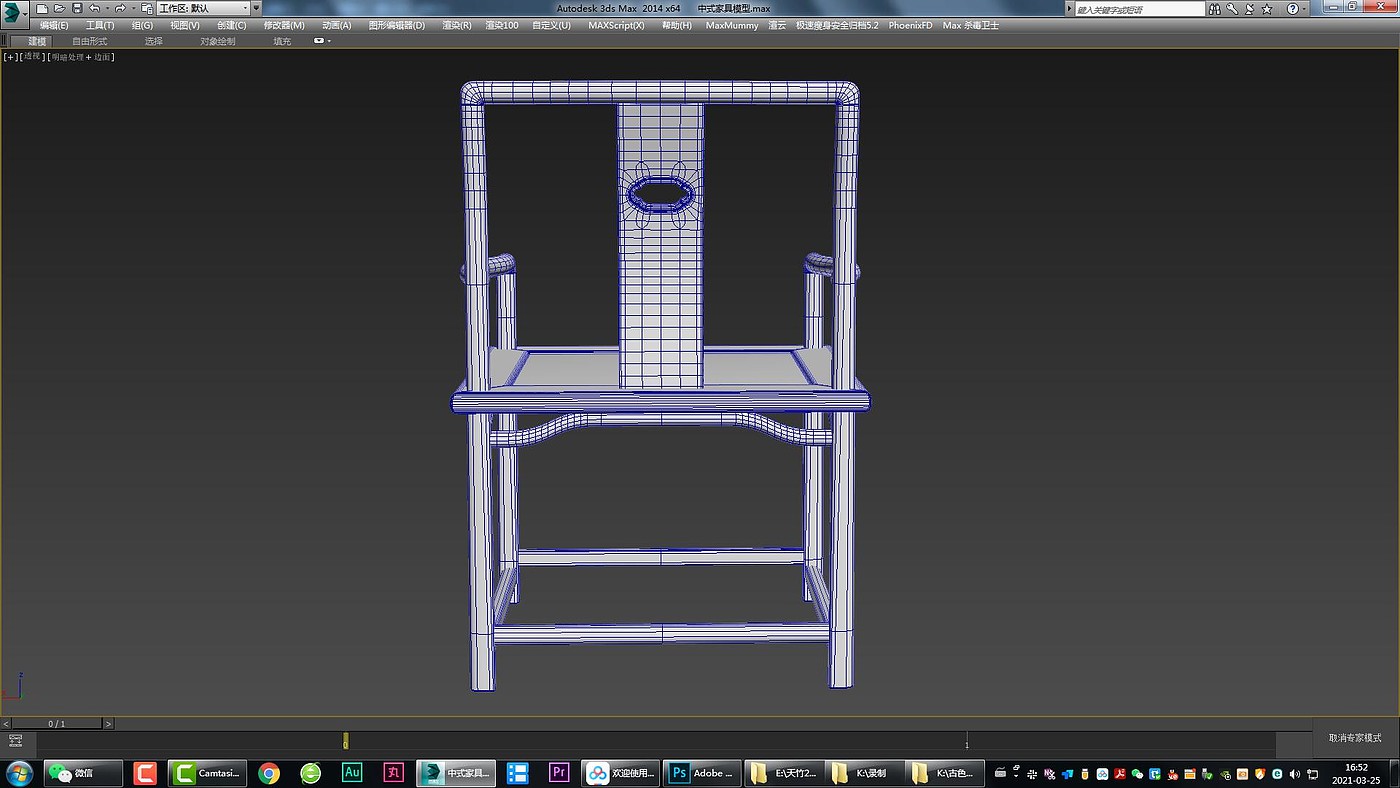Open Adobe Photoshop from the taskbar
Screen dimensions: 1400x788
coord(703,773)
